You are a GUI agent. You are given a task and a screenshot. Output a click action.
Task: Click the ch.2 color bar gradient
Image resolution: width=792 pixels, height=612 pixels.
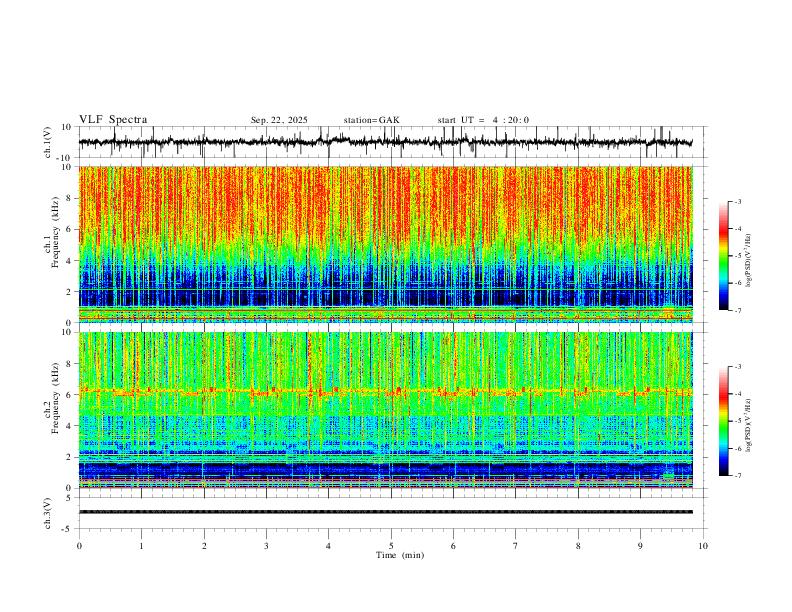723,421
